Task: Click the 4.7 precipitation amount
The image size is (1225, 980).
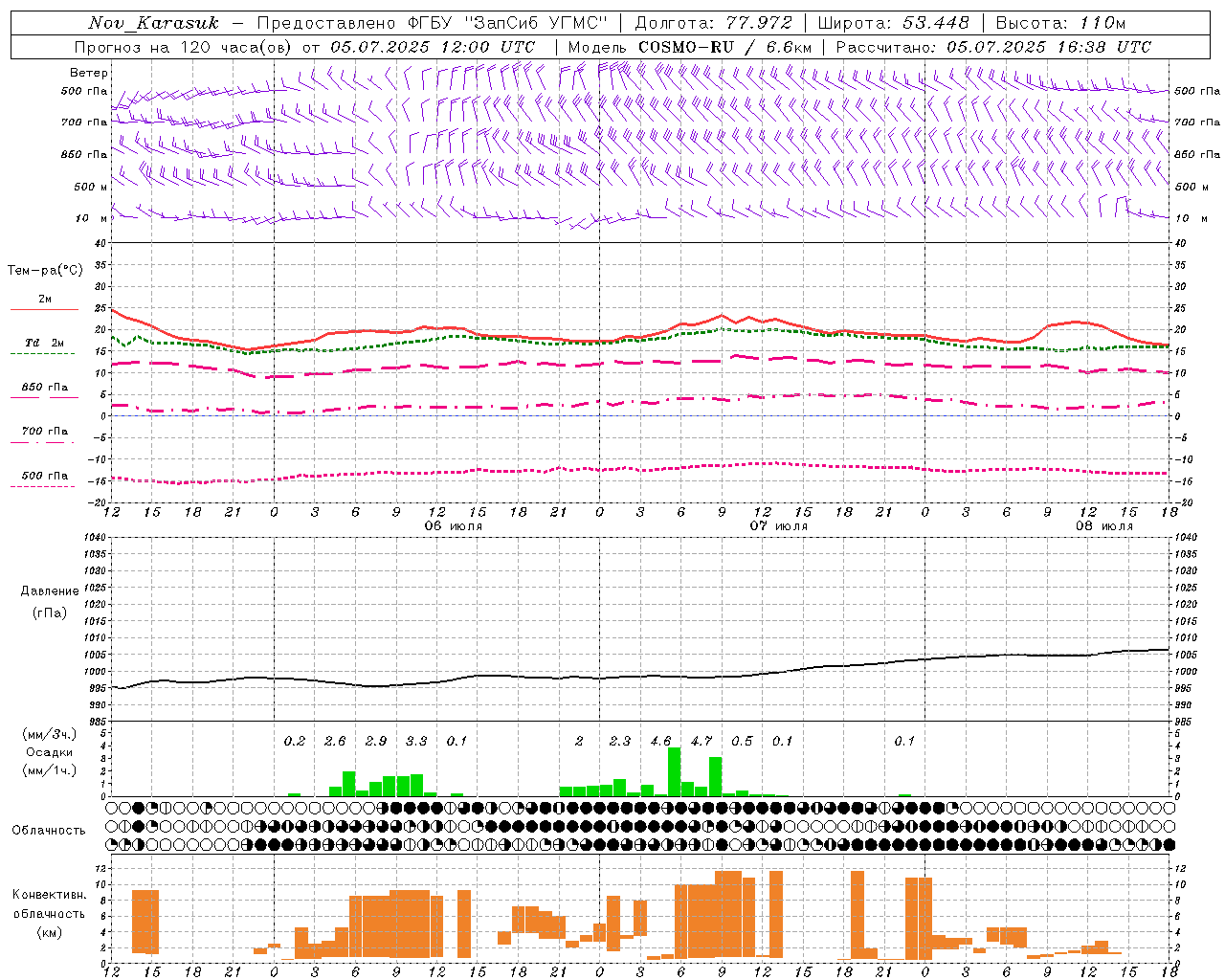Action: click(702, 741)
